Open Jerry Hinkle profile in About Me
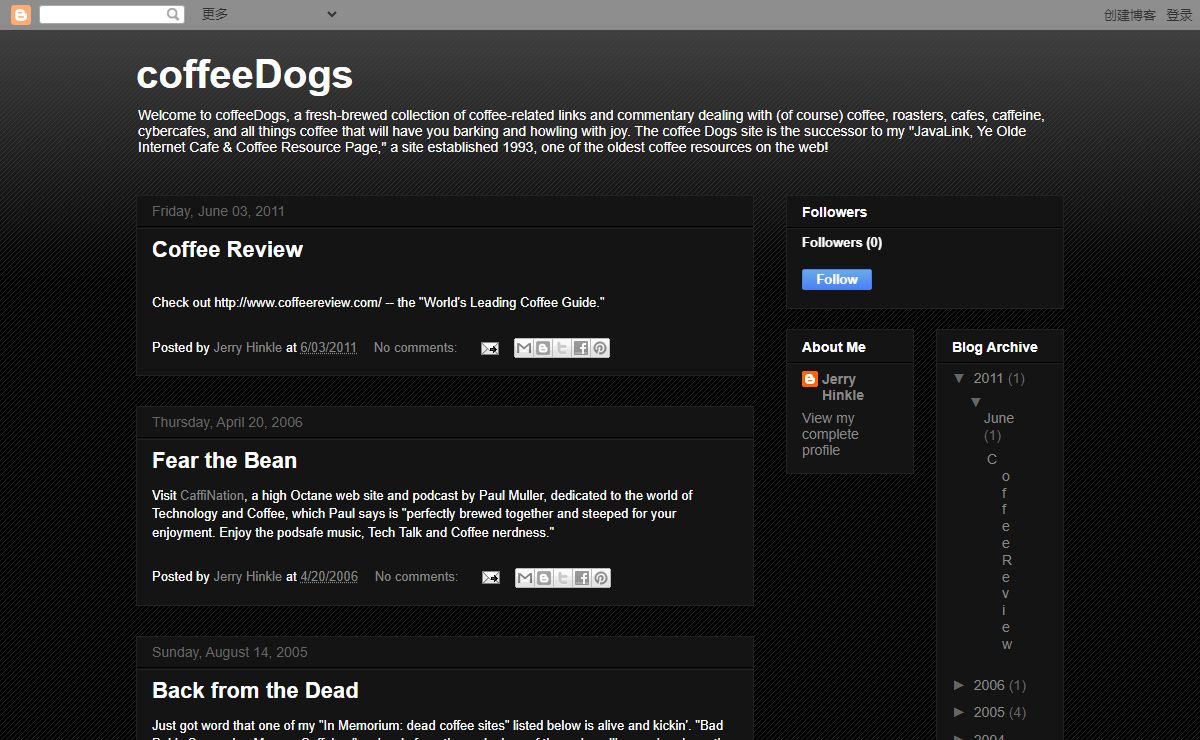 (843, 387)
